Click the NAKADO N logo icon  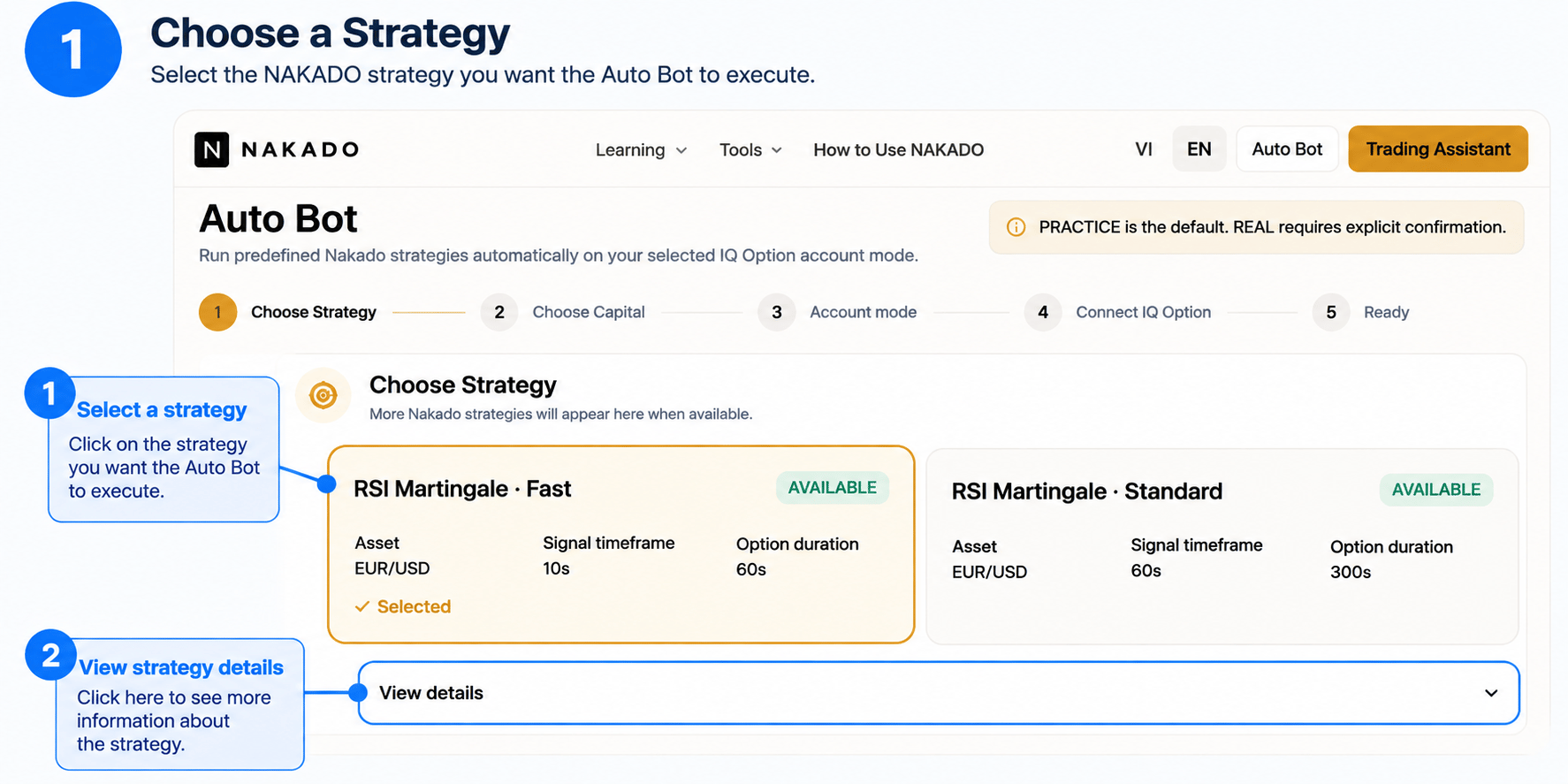pos(211,149)
